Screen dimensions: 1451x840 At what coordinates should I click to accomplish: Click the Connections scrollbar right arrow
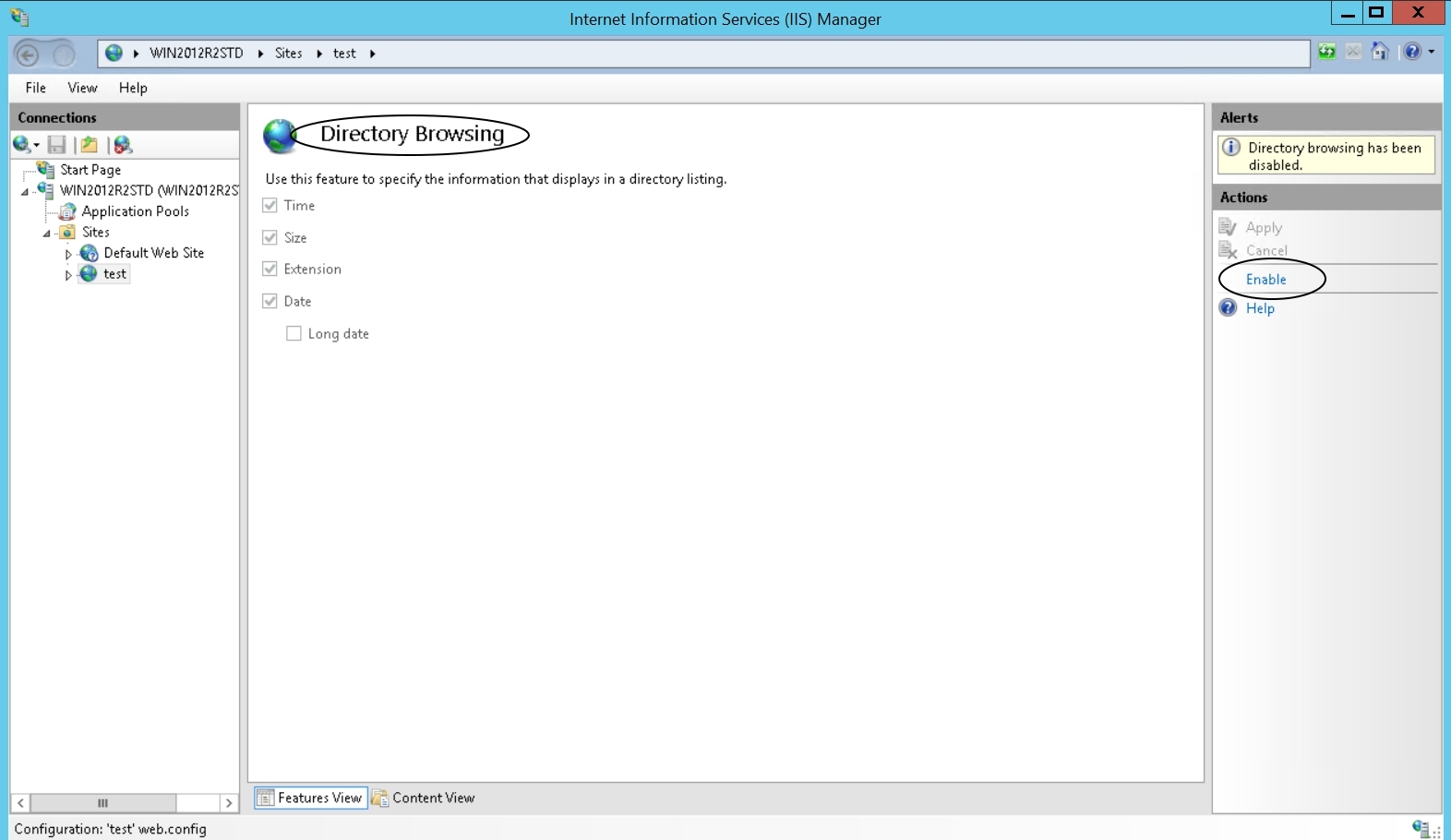click(229, 803)
